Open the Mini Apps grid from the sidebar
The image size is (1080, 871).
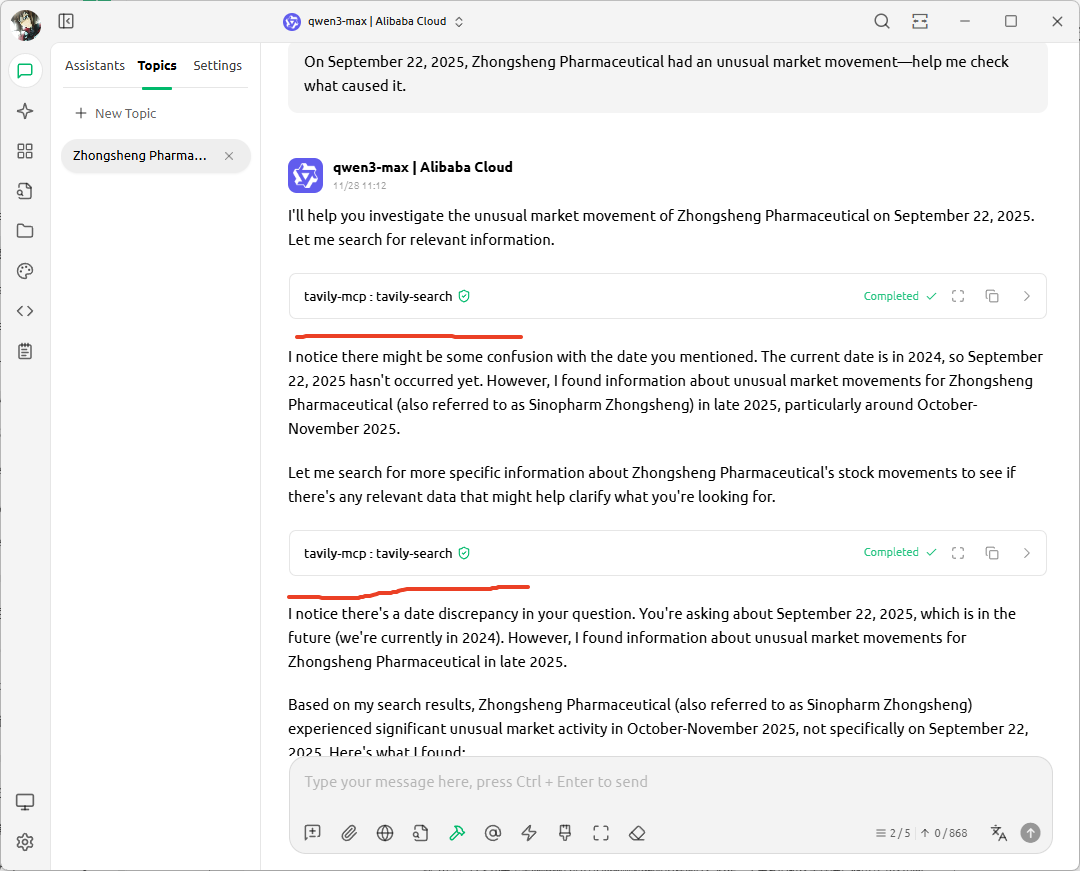point(25,151)
